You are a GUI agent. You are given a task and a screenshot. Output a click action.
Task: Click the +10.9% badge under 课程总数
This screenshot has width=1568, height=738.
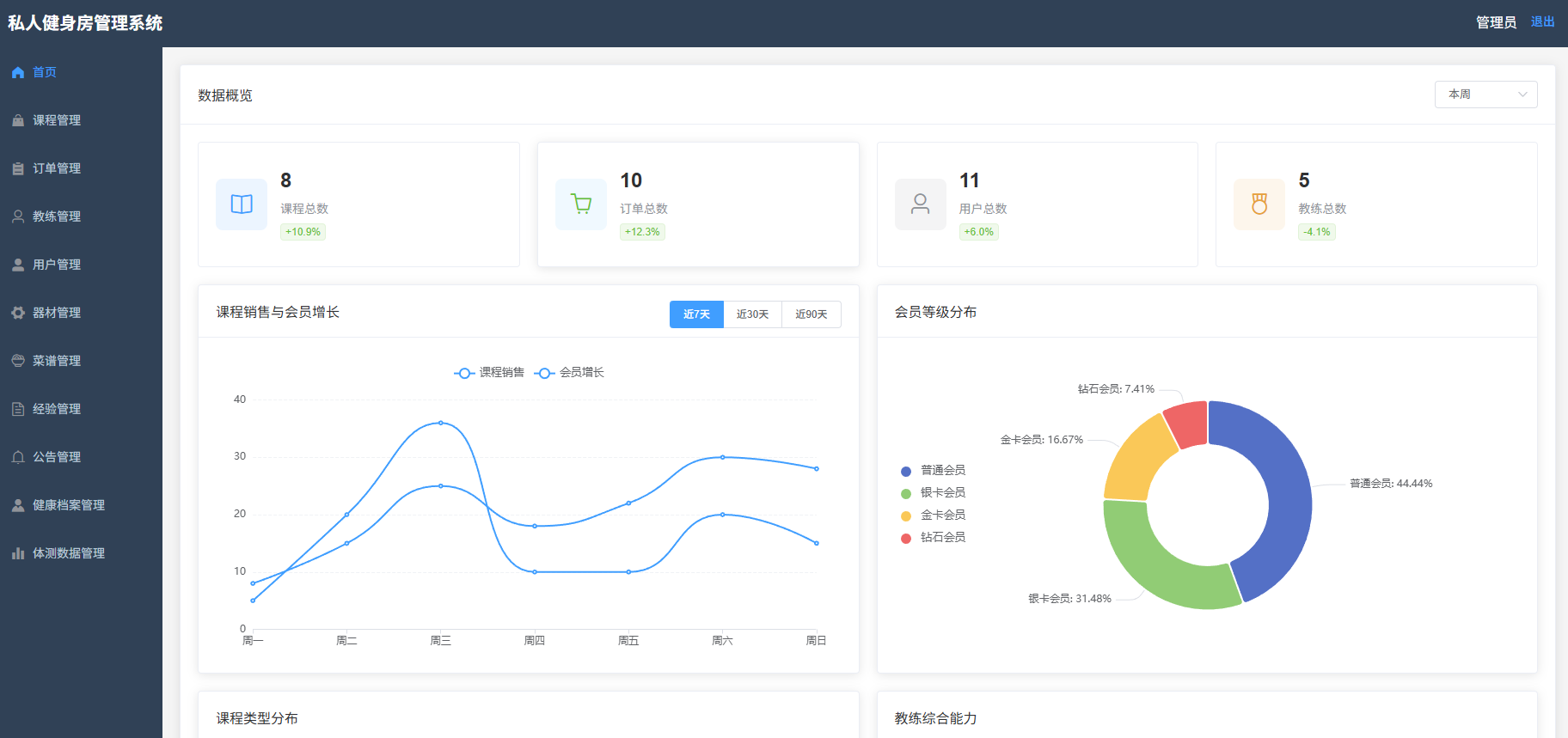[303, 232]
